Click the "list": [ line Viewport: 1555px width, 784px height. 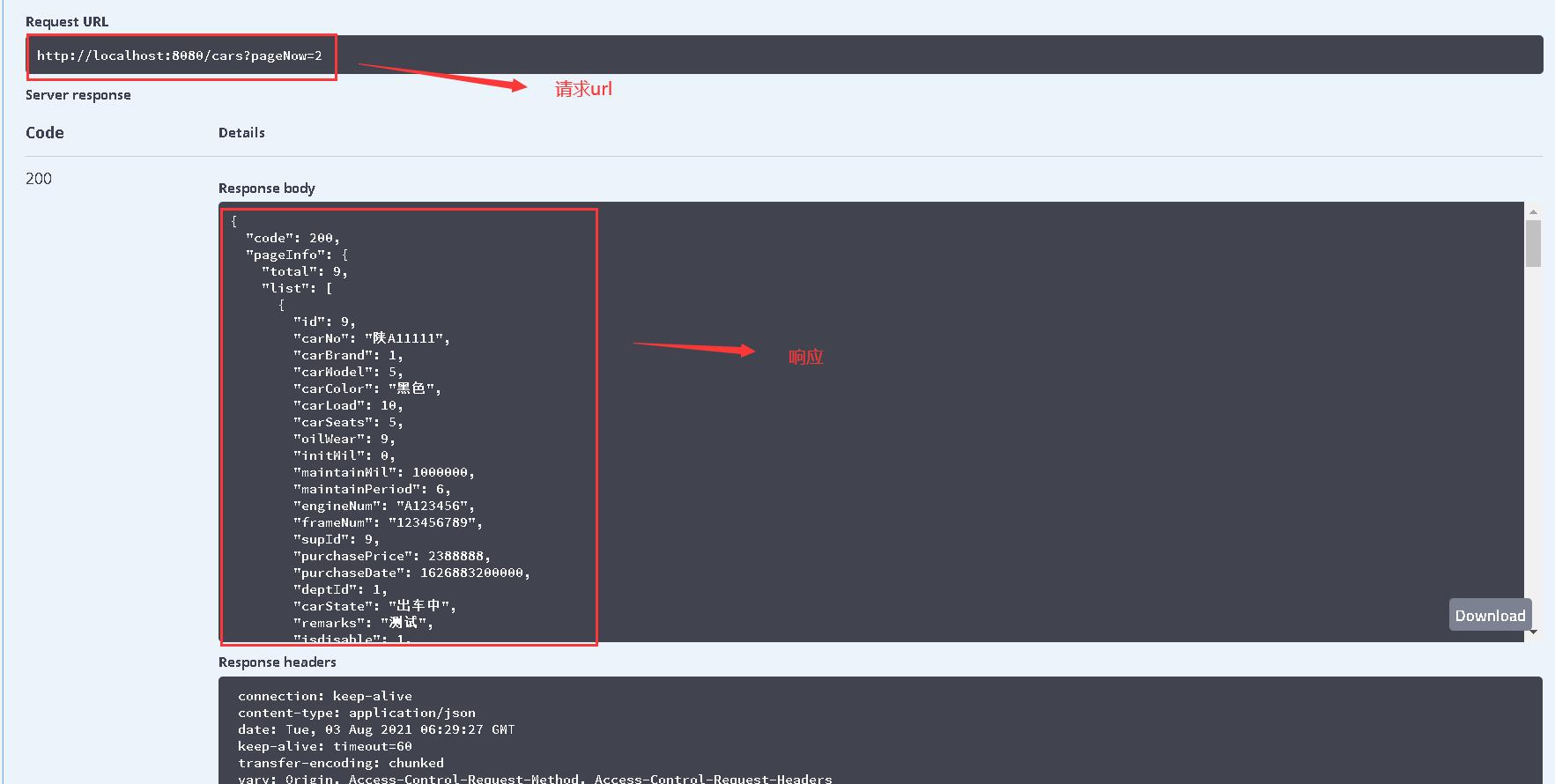297,288
